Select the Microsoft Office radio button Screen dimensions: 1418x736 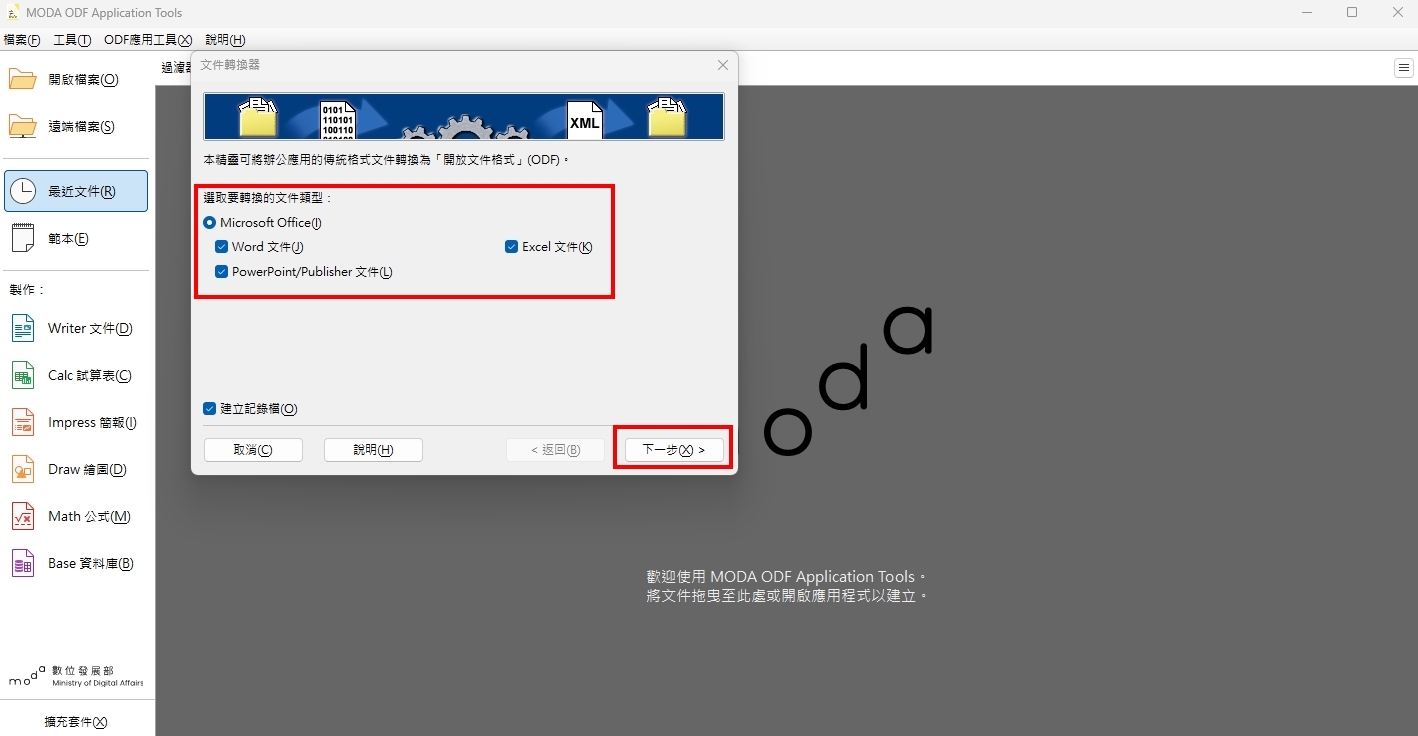(210, 223)
